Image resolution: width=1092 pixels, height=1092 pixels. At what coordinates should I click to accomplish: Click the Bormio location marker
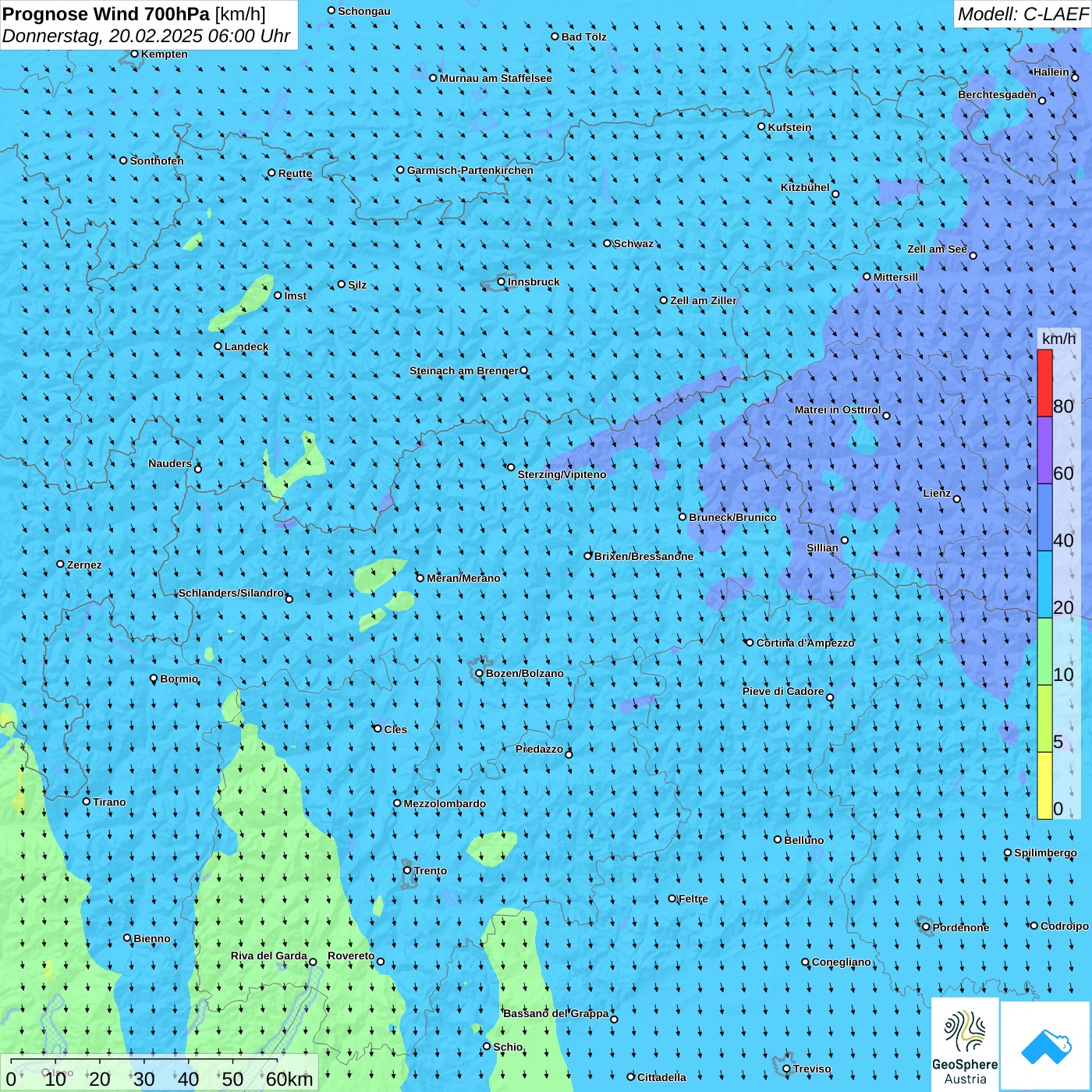154,679
